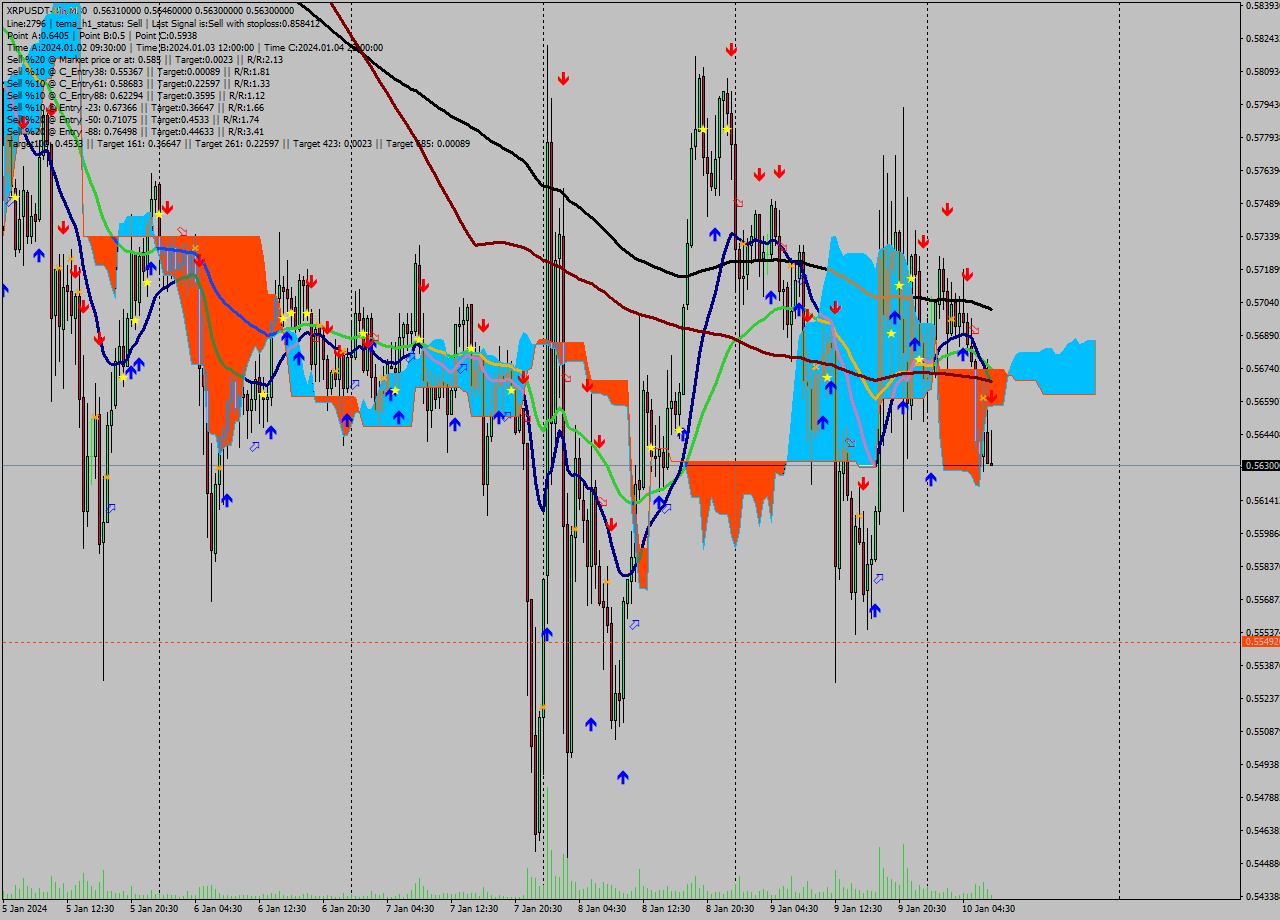Select the 'Entry -50: 0.71075' line
1280x920 pixels.
pos(133,119)
